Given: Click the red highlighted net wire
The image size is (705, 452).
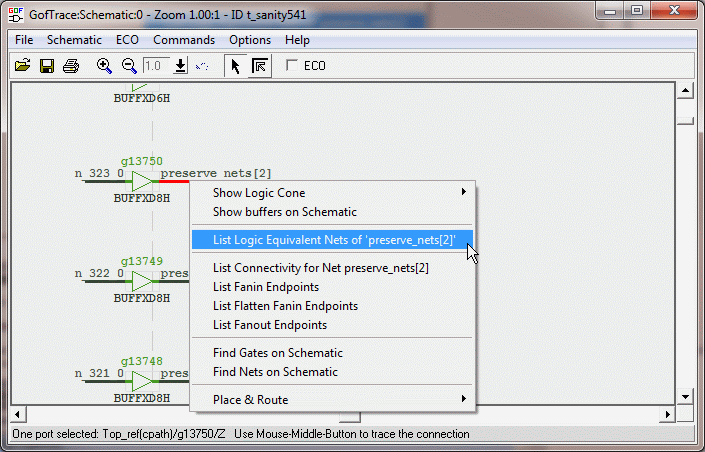Looking at the screenshot, I should [x=174, y=181].
